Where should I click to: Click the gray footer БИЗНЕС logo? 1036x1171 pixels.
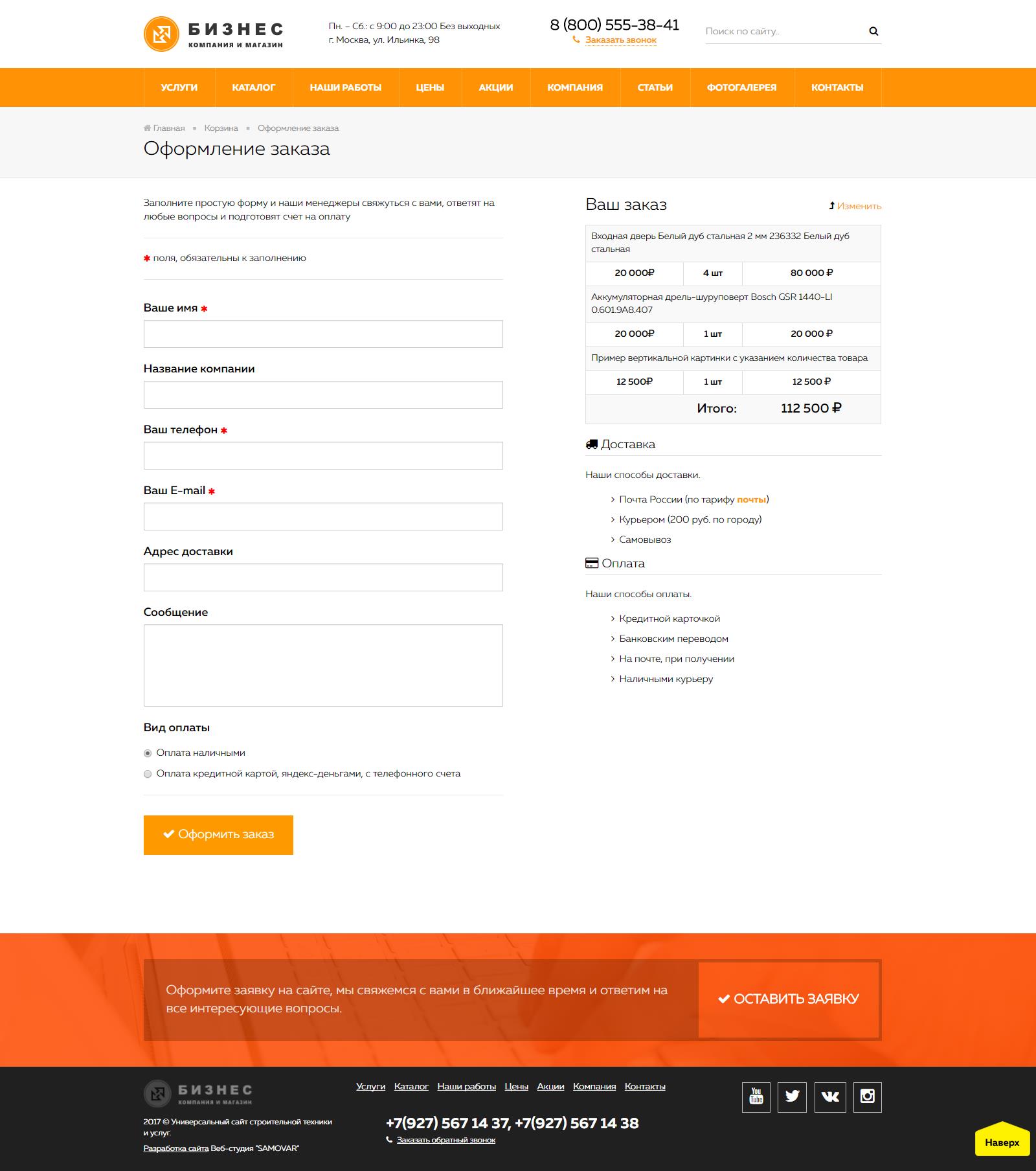point(198,1093)
